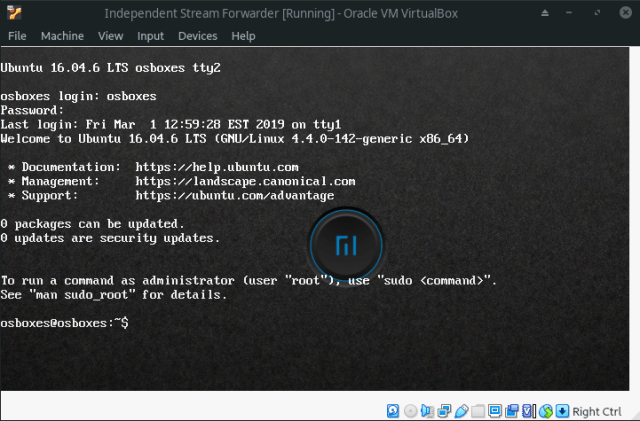Click the CPU virtualization status icon

coord(529,411)
